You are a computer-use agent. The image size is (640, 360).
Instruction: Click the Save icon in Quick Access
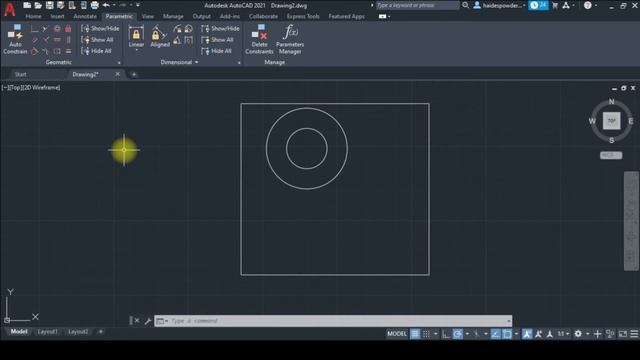[x=49, y=5]
